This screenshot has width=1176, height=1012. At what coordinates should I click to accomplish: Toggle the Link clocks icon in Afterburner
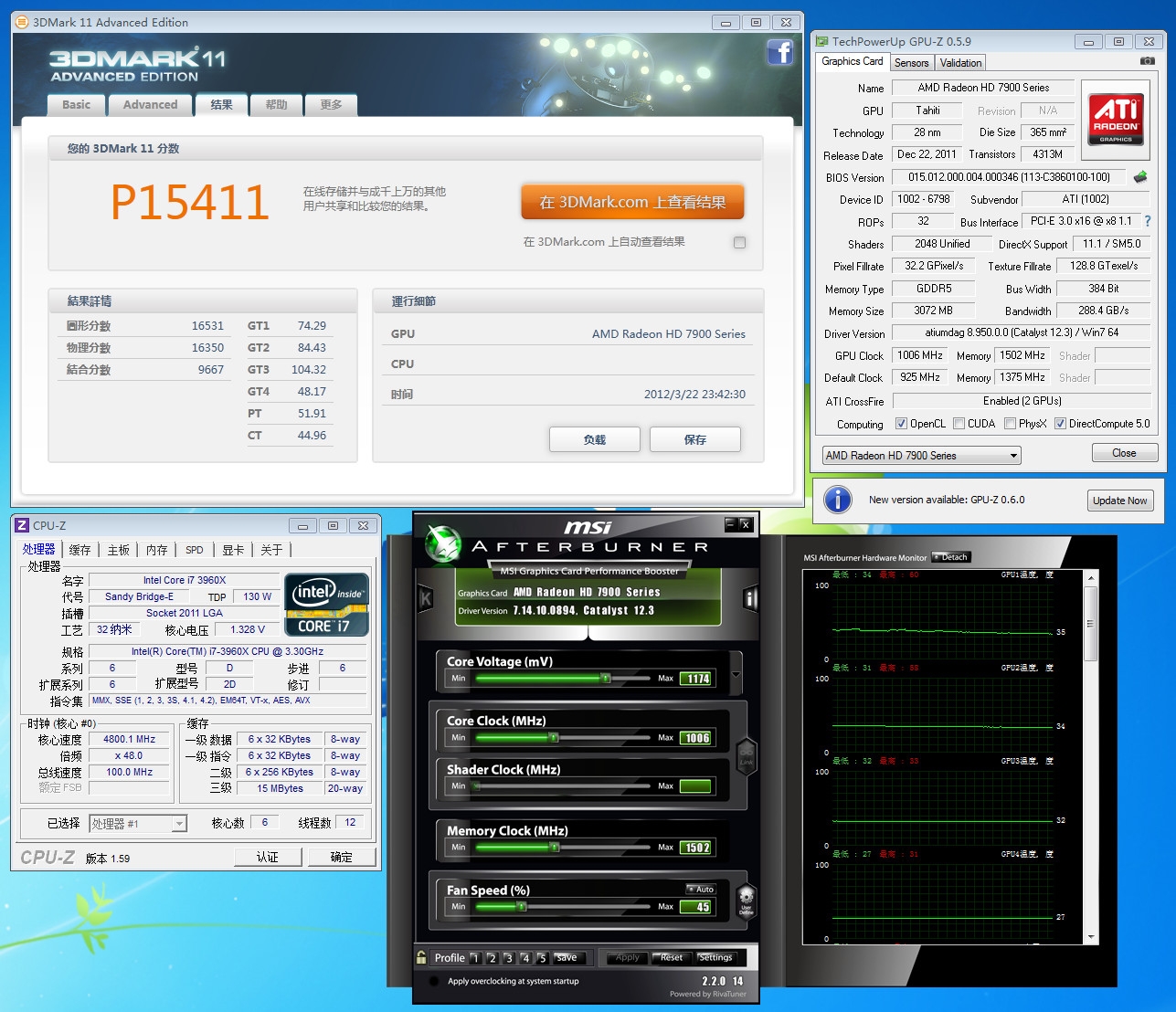click(746, 754)
